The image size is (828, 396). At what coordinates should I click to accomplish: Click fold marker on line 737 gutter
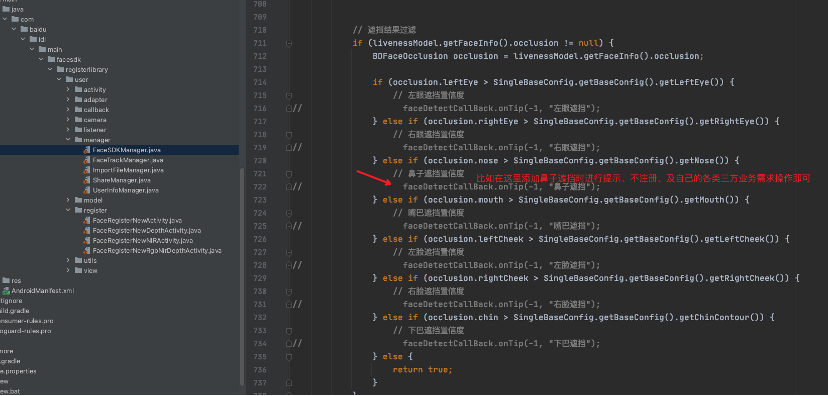coord(289,383)
